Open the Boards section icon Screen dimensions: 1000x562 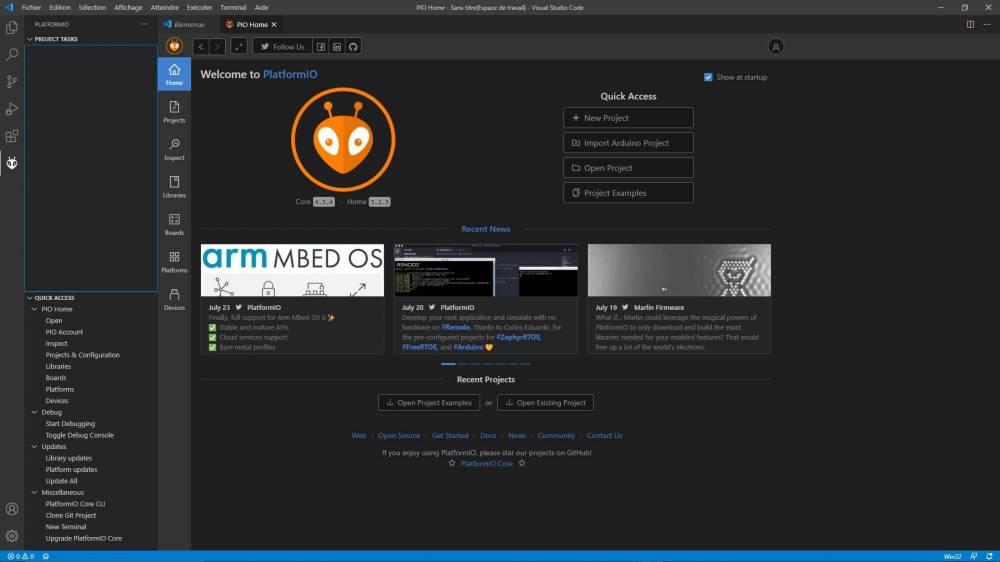[x=174, y=225]
